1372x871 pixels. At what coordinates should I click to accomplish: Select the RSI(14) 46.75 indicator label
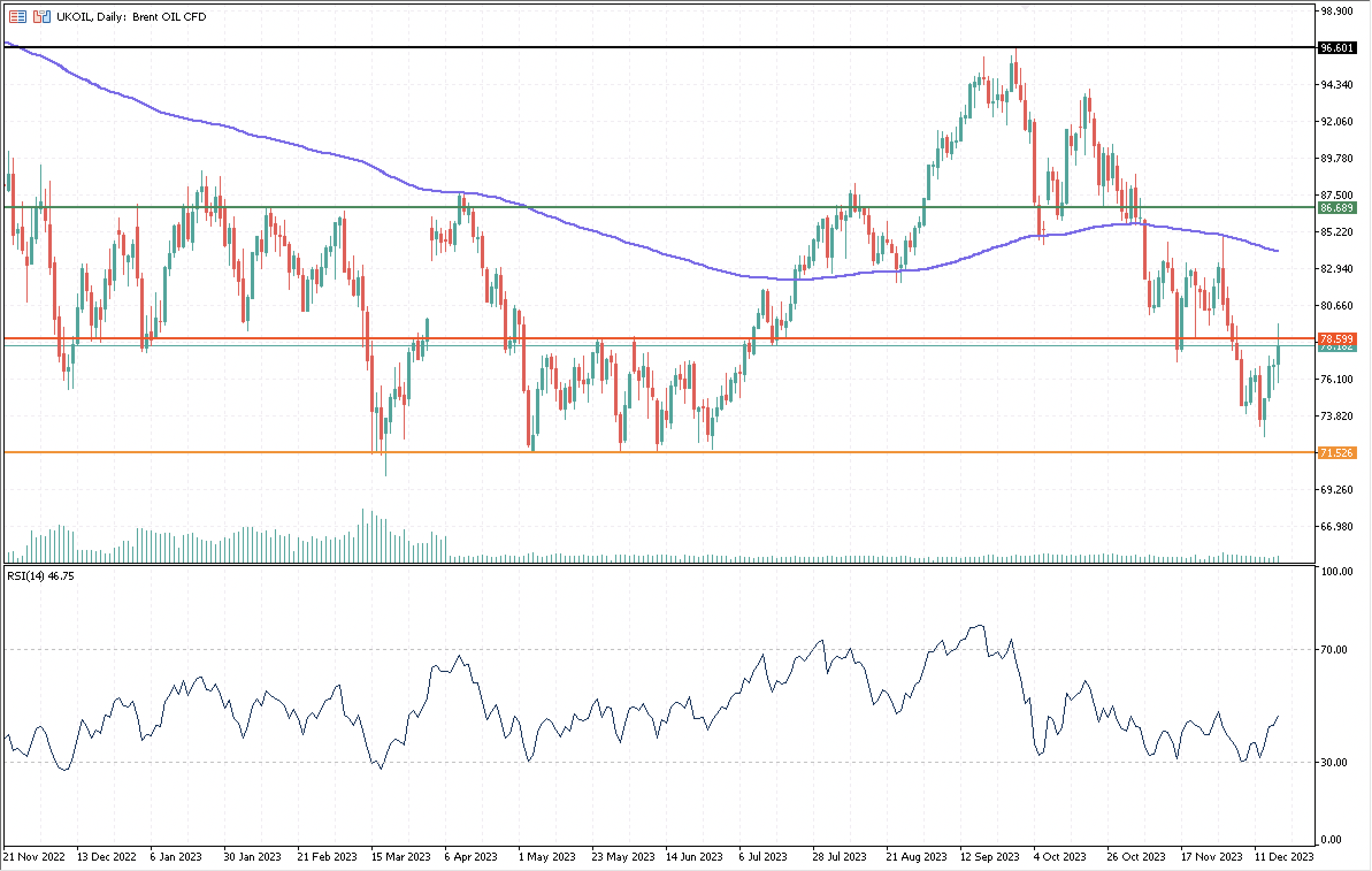(x=40, y=576)
